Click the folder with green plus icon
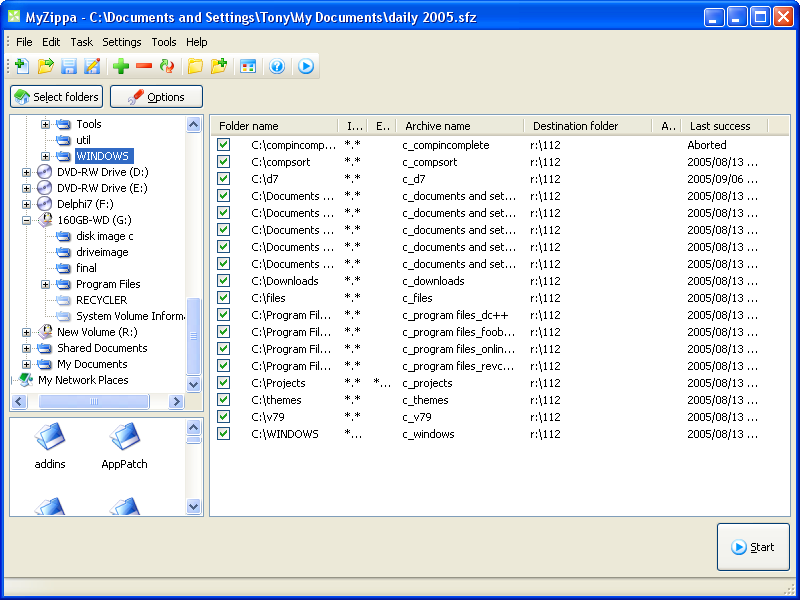This screenshot has height=600, width=800. [219, 66]
